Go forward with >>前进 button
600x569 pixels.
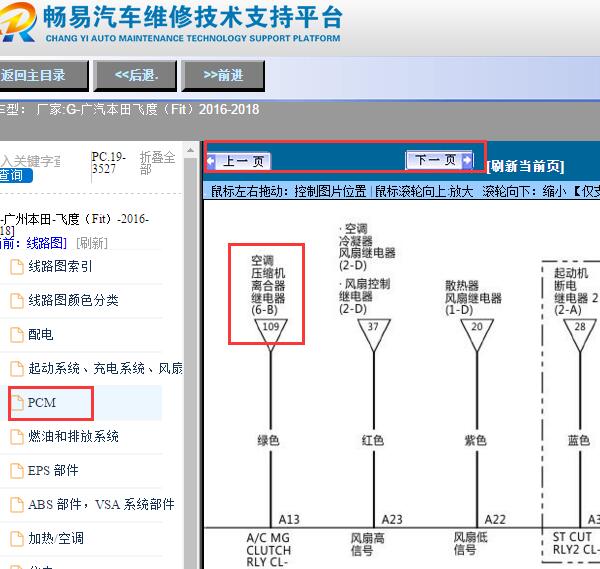click(x=223, y=76)
